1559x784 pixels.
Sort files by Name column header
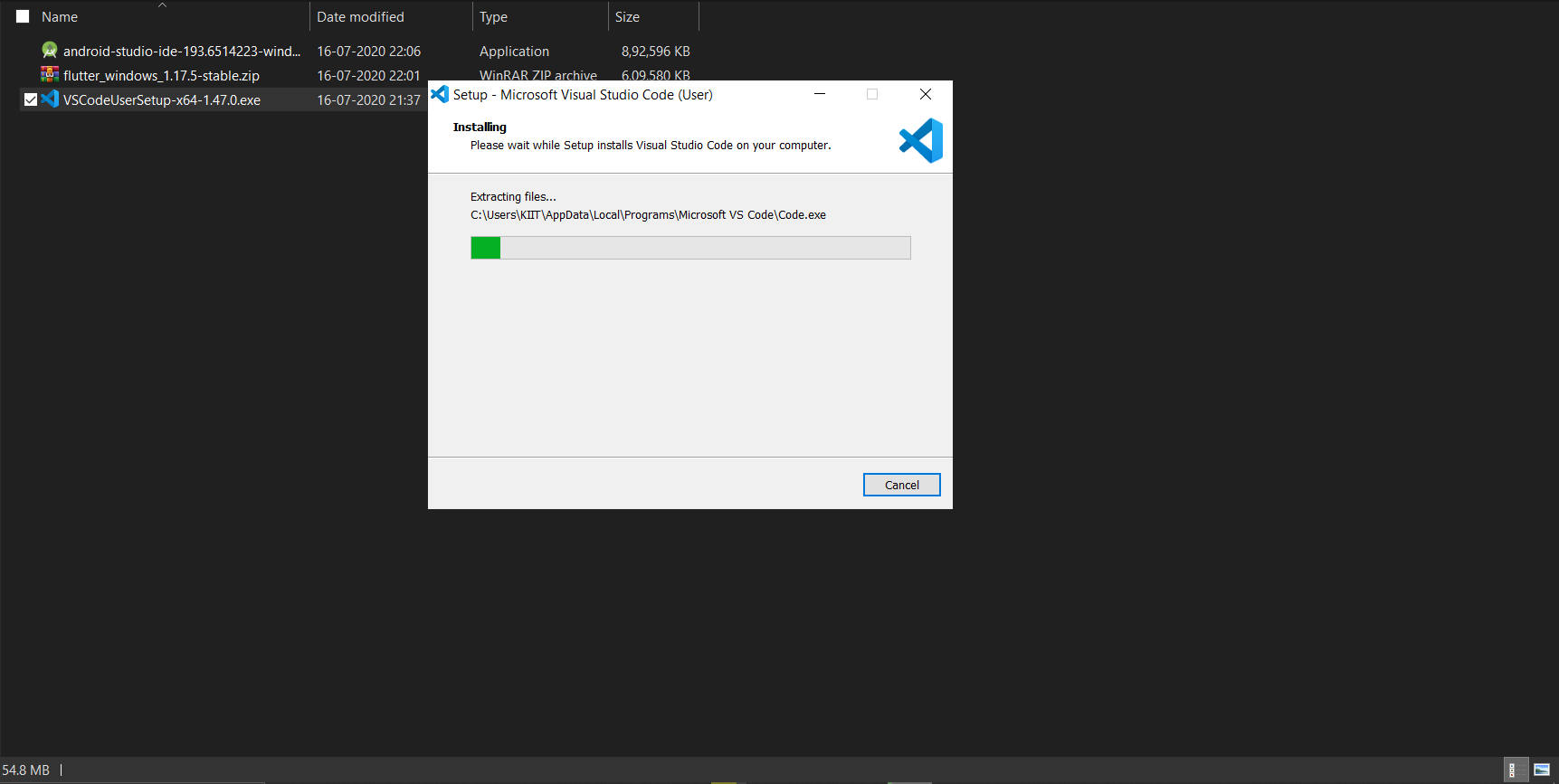point(60,17)
